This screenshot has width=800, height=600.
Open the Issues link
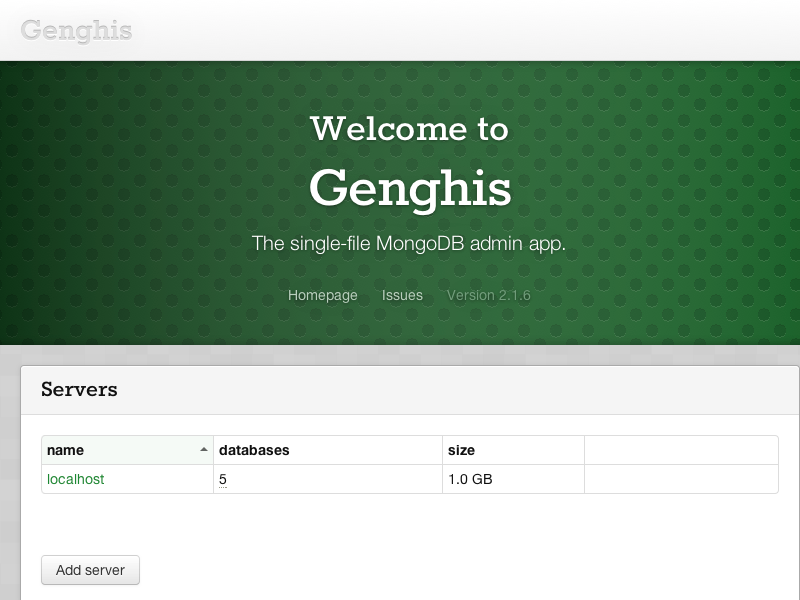[402, 295]
